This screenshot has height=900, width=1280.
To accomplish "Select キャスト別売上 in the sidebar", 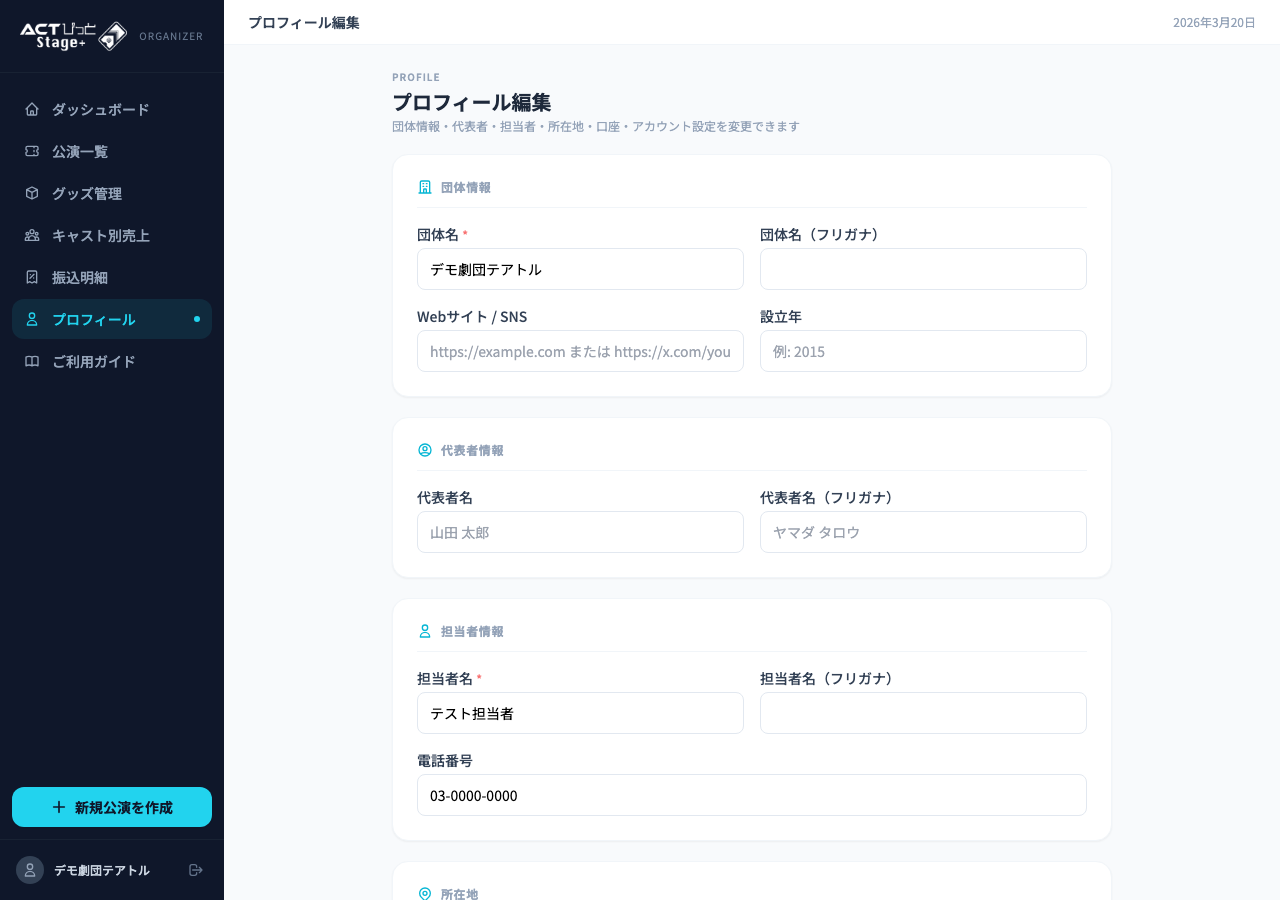I will (112, 235).
